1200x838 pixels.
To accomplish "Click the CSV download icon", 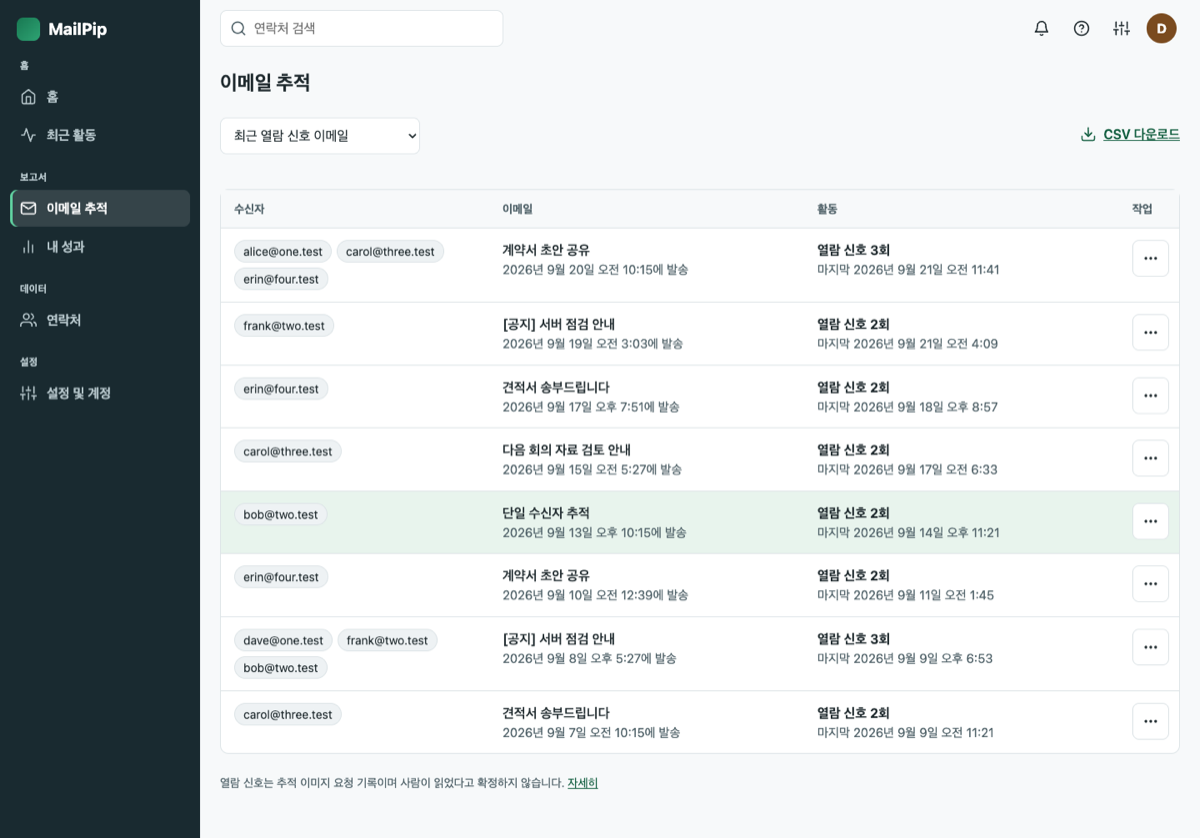I will point(1088,135).
